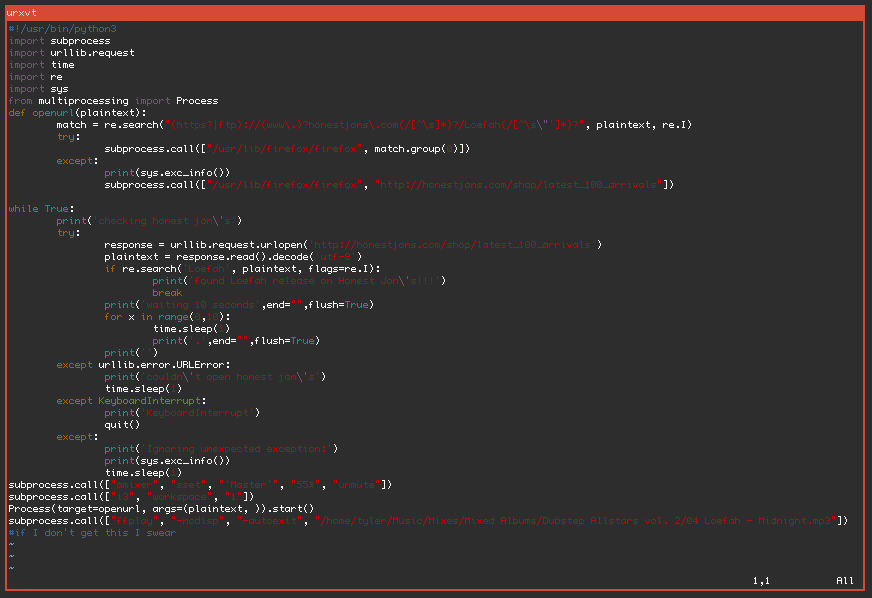Click "print('KeyboardInterrupt')" line
The width and height of the screenshot is (872, 598).
tap(182, 413)
